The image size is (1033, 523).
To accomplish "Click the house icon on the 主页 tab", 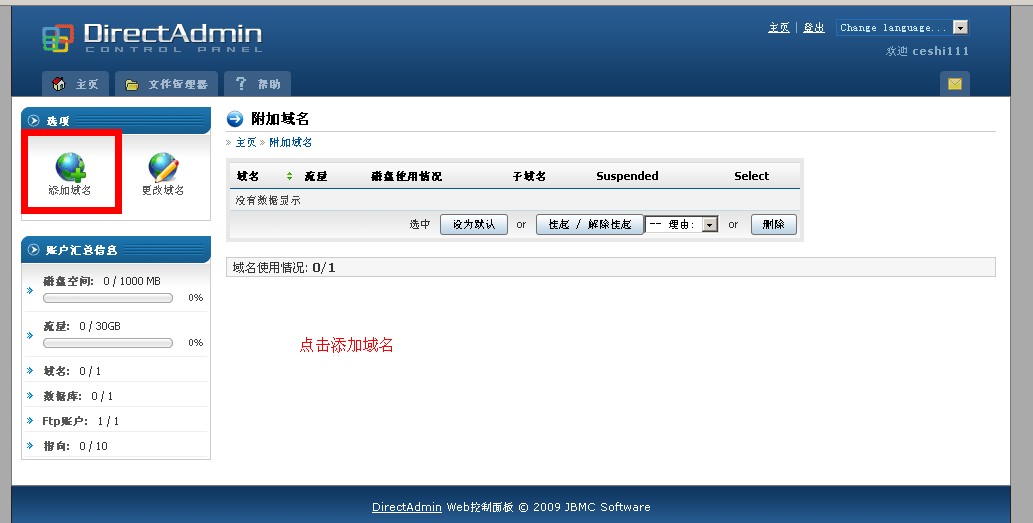I will [x=59, y=84].
